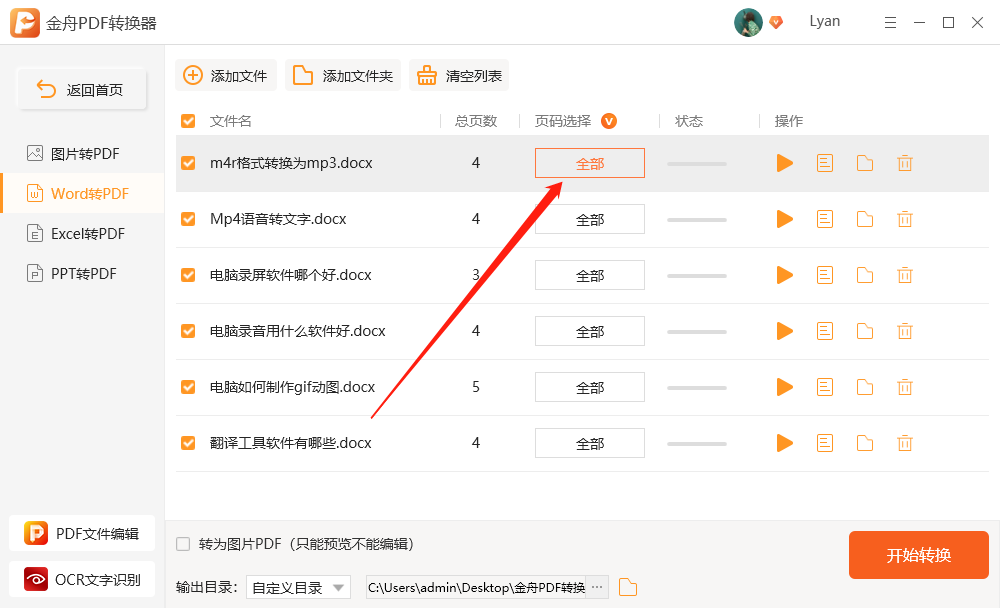
Task: Uncheck m4r格式转换为mp3.docx file checkbox
Action: [188, 163]
